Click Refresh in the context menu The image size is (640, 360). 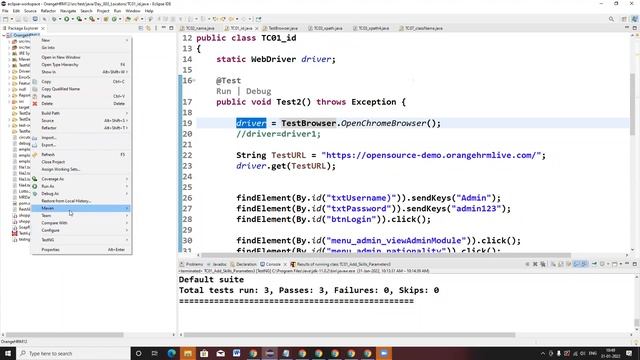click(x=81, y=154)
